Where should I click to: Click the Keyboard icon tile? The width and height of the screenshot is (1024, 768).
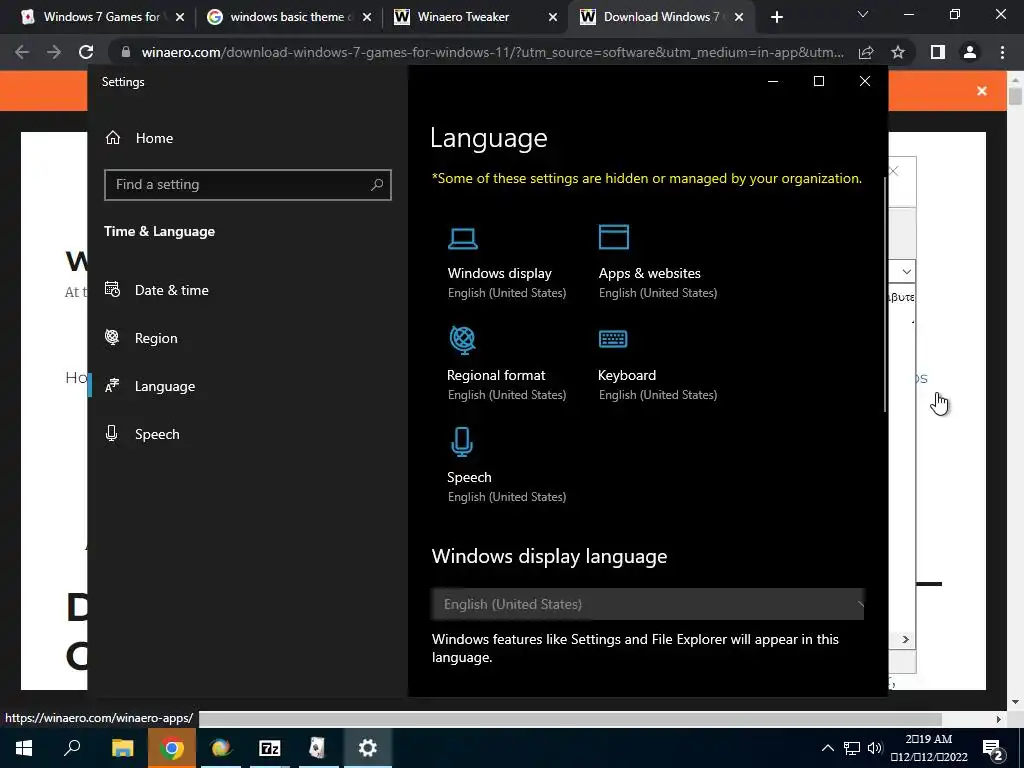coord(613,339)
